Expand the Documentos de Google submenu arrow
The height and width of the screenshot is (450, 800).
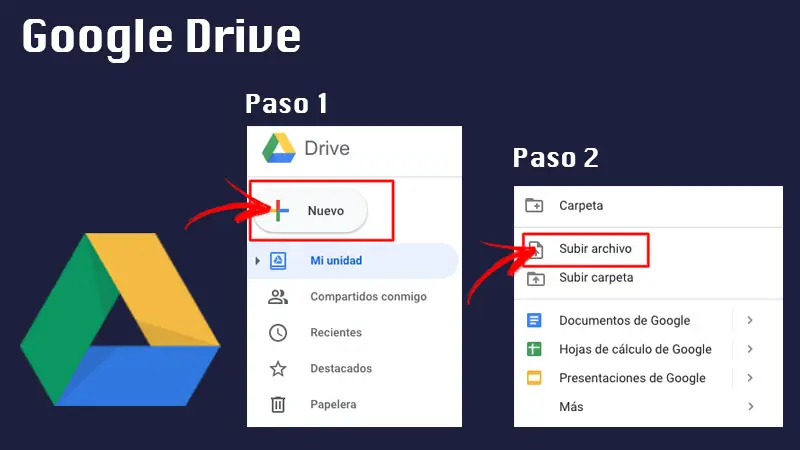point(750,320)
